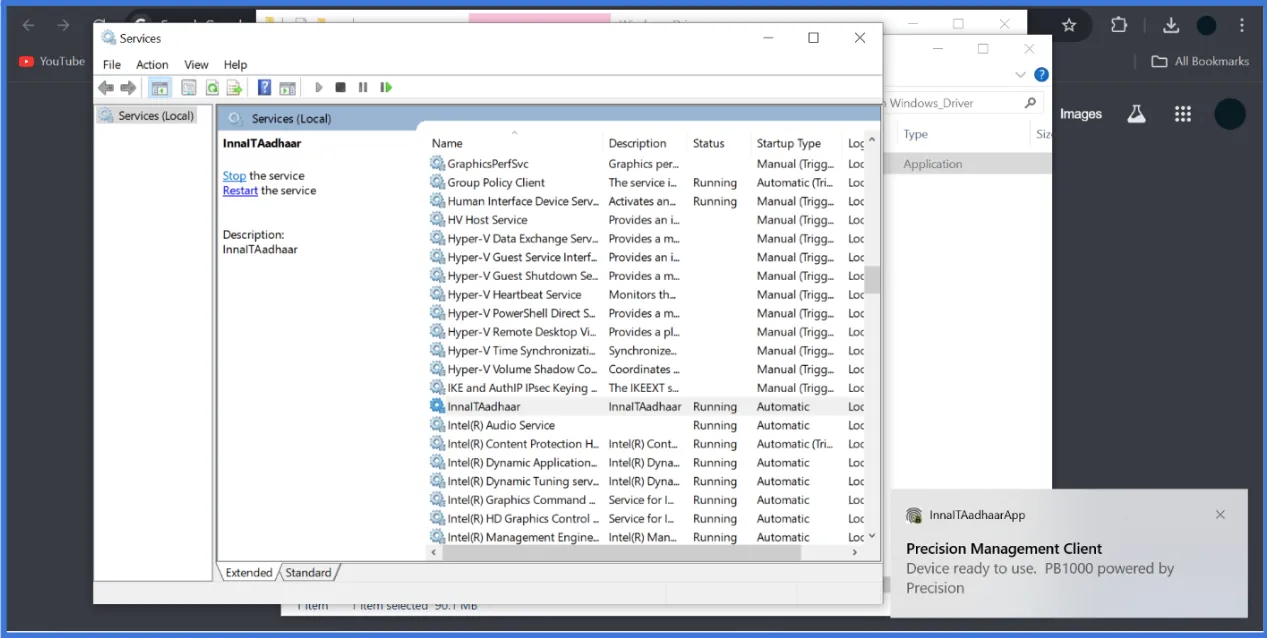Open the Images link on Google page
Viewport: 1267px width, 638px height.
point(1081,114)
